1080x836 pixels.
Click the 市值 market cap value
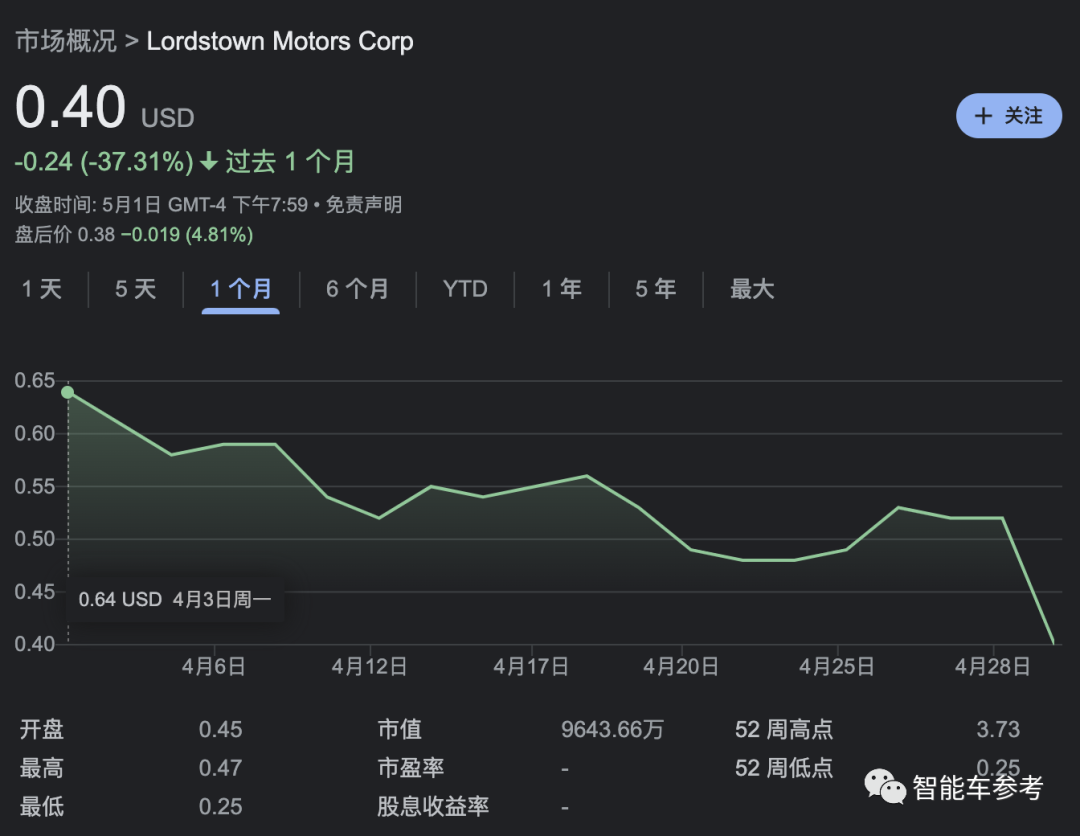tap(612, 730)
